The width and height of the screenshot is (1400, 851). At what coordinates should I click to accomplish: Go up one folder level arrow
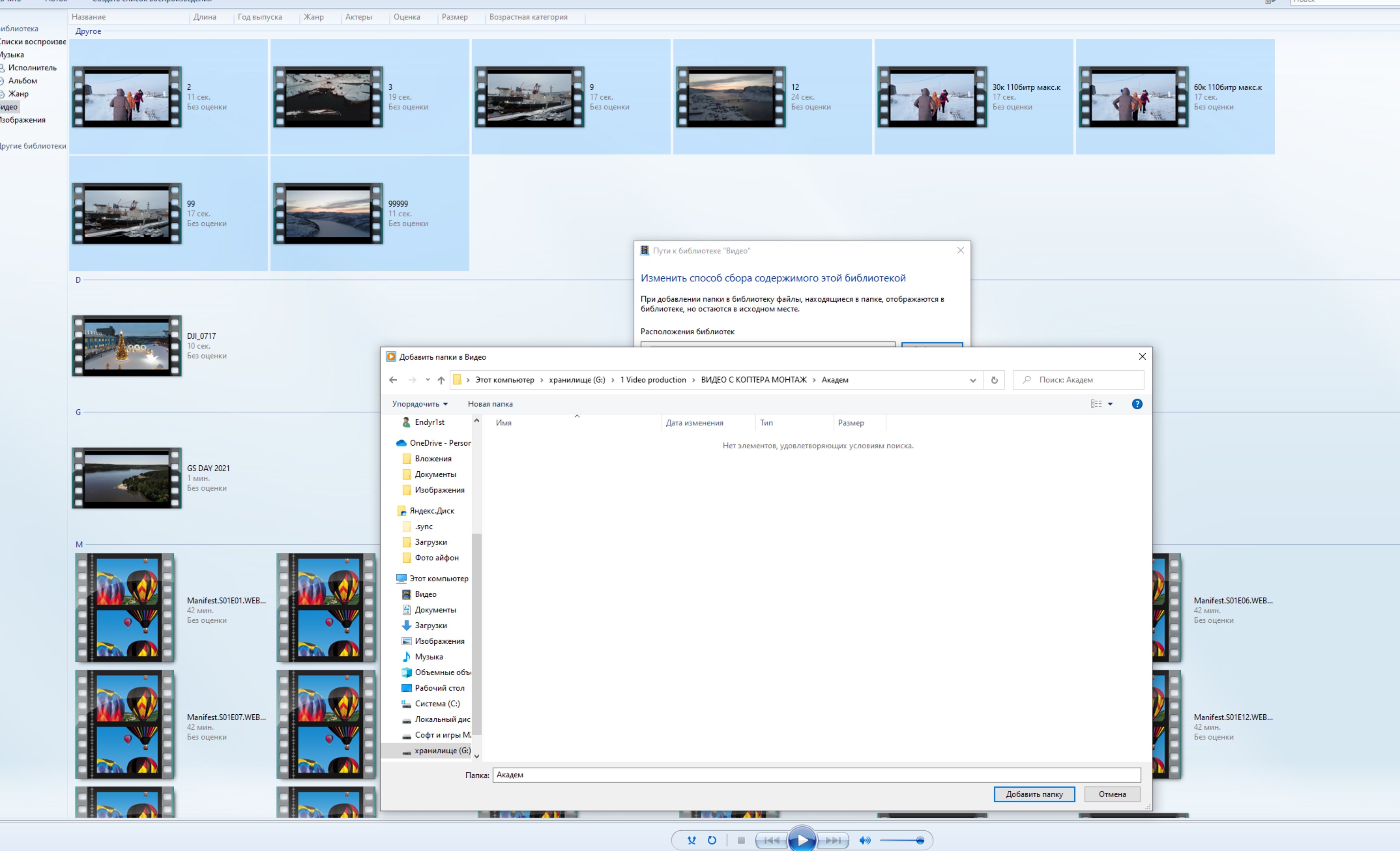[x=441, y=380]
